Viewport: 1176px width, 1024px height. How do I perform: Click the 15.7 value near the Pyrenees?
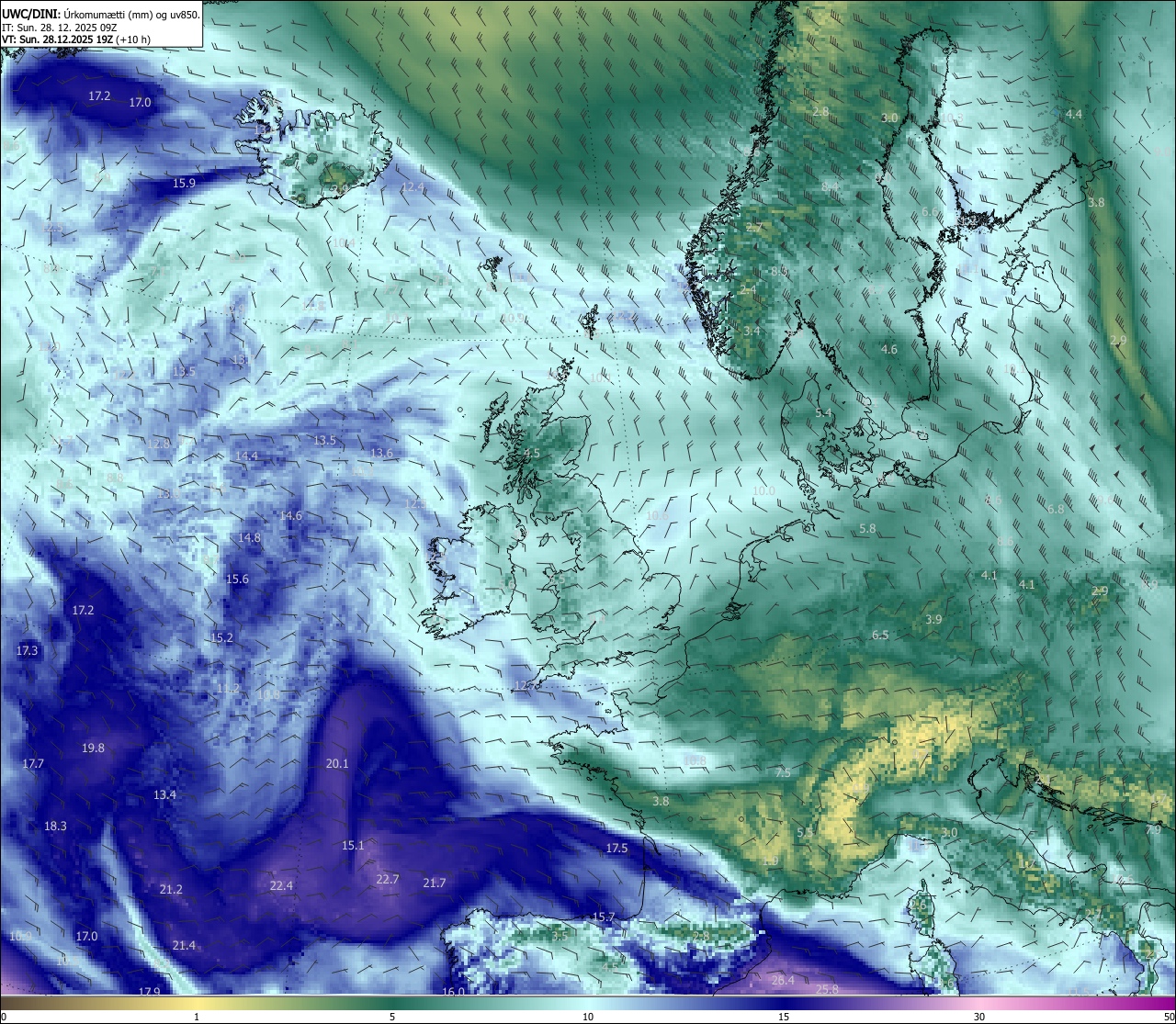click(x=603, y=917)
